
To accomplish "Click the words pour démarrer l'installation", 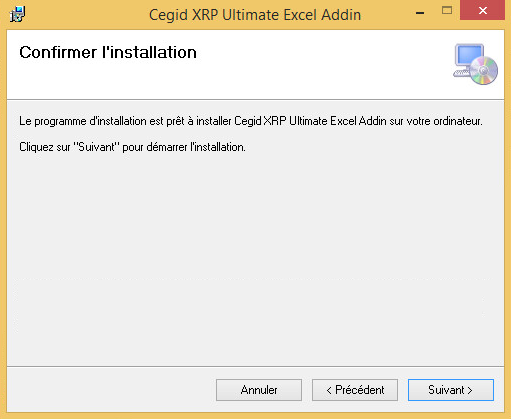I will point(184,147).
